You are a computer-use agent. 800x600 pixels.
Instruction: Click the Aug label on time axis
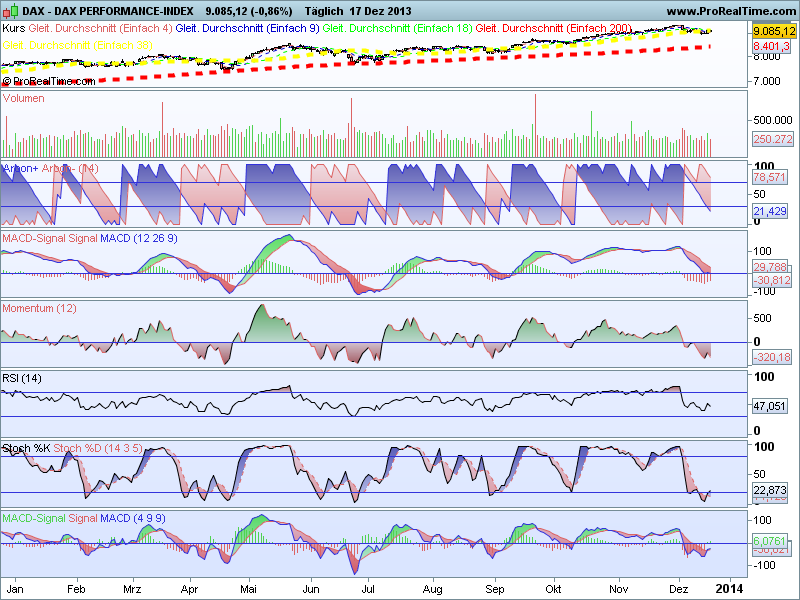433,589
